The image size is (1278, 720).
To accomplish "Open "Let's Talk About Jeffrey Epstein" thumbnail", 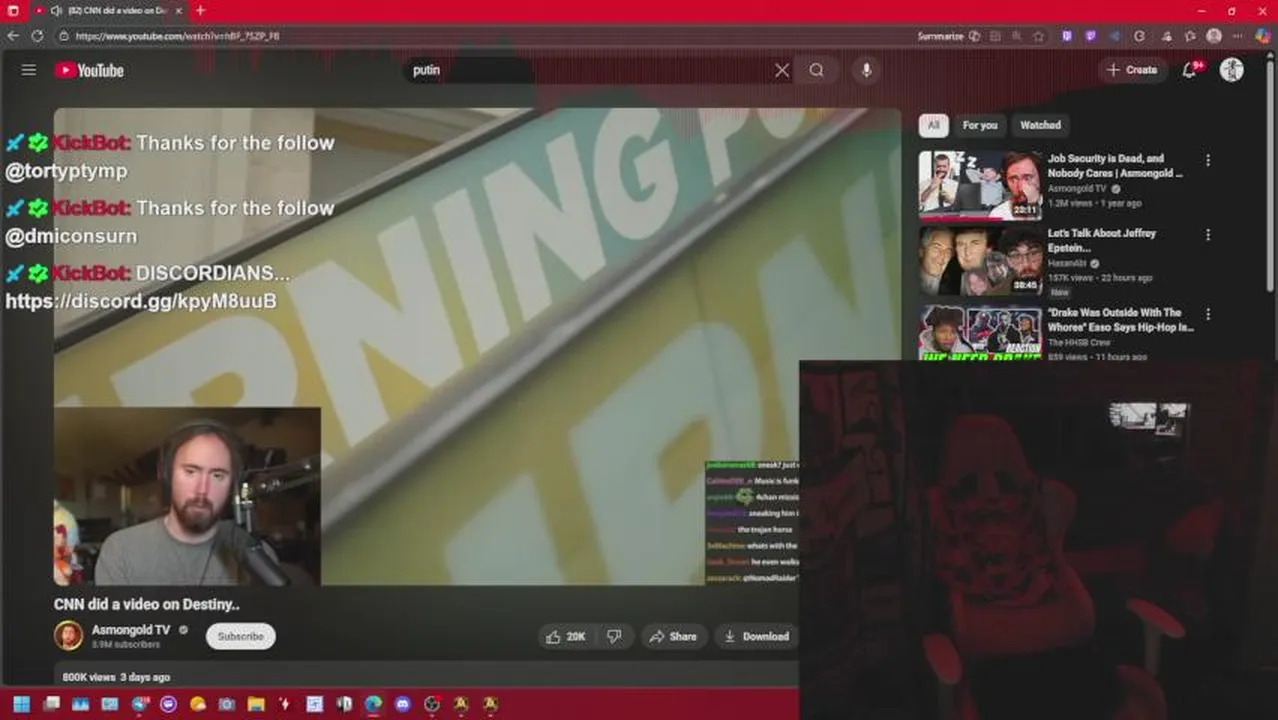I will point(980,260).
